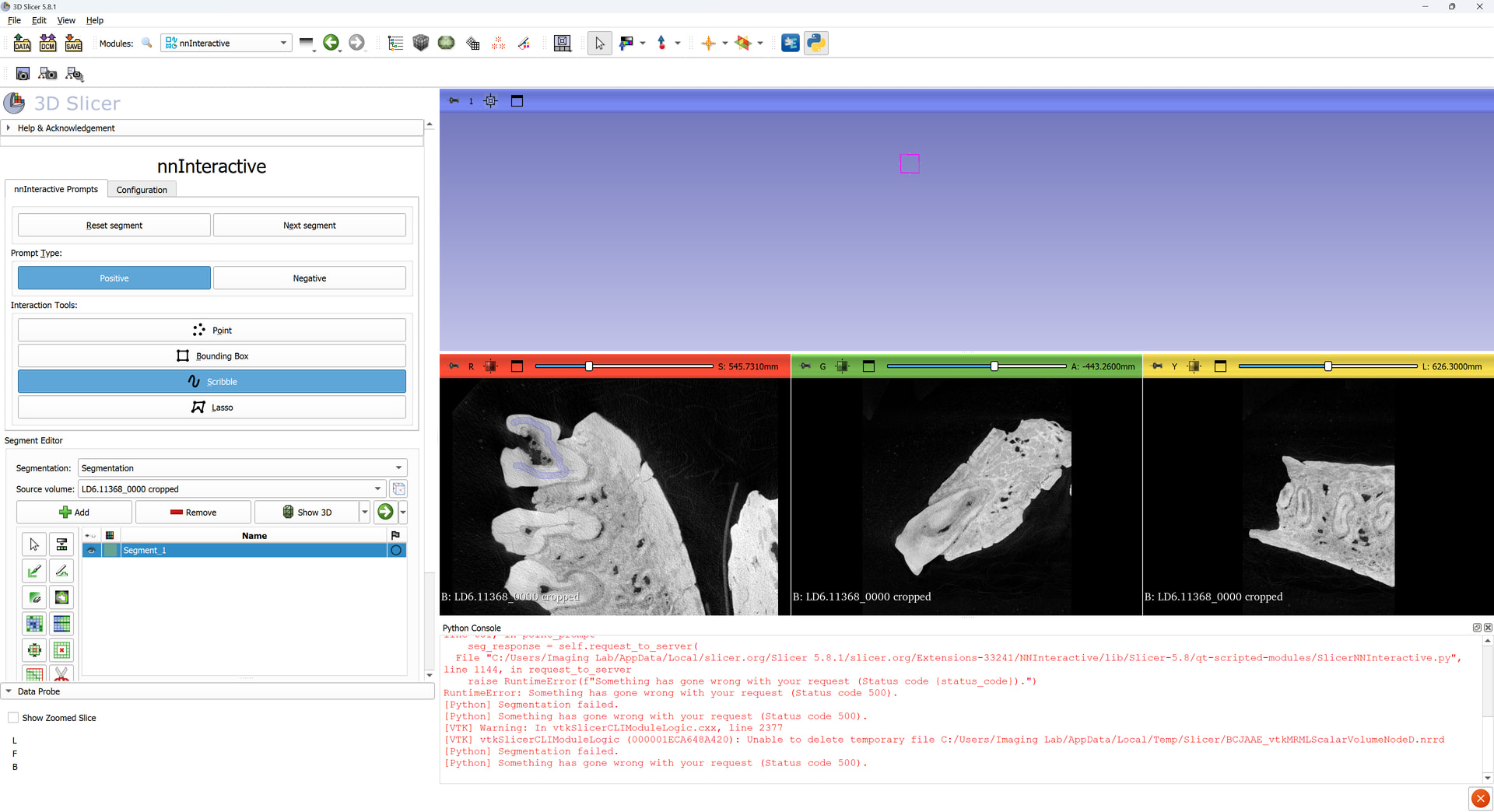Toggle the Python console icon

click(815, 43)
